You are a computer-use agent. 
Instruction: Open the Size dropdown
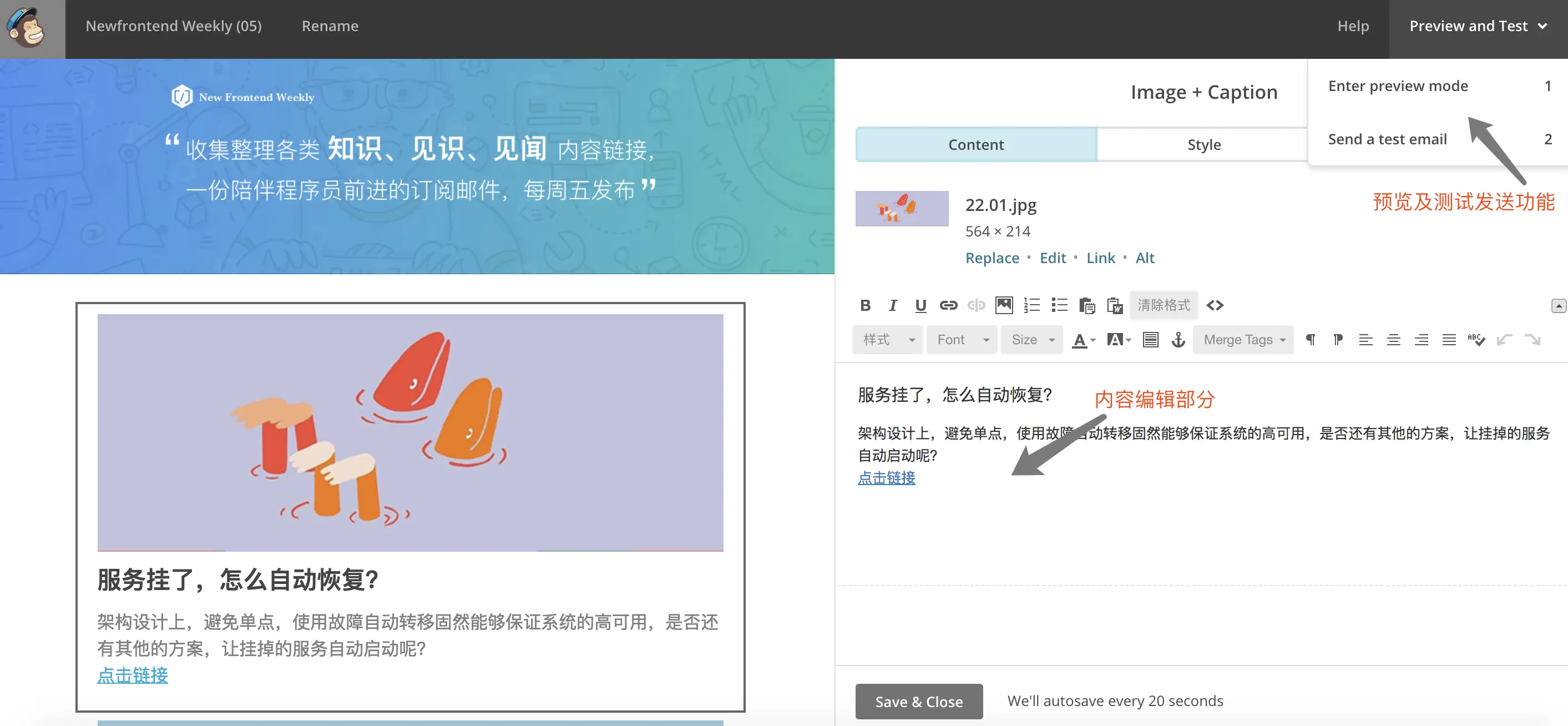[1031, 340]
